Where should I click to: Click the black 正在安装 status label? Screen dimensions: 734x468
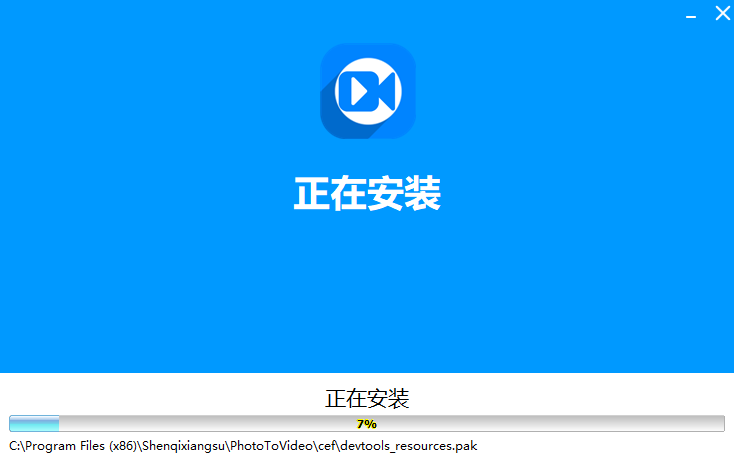[367, 399]
